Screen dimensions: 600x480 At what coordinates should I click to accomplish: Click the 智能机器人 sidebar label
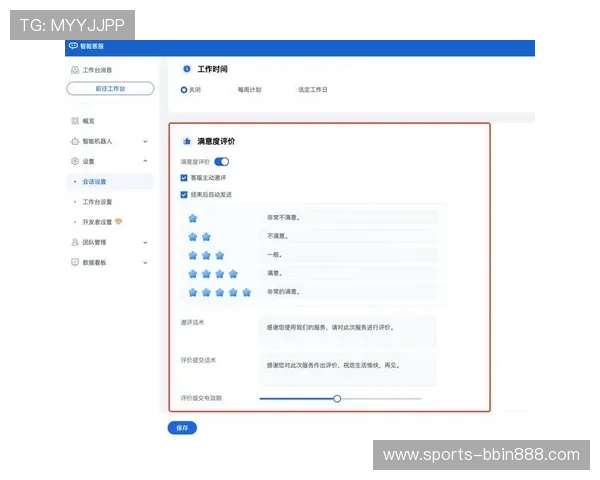(x=97, y=141)
